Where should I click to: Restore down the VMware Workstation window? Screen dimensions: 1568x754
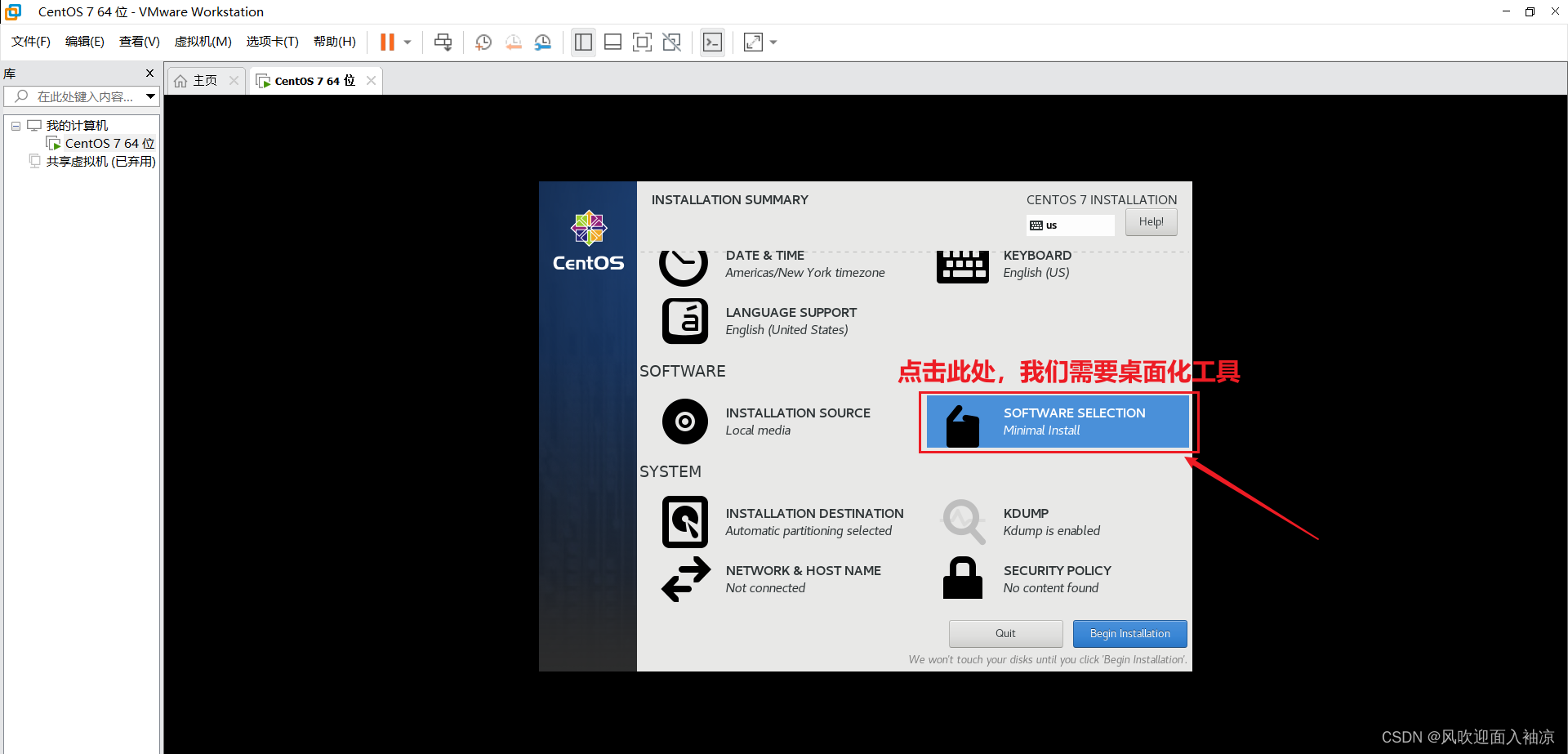1530,11
